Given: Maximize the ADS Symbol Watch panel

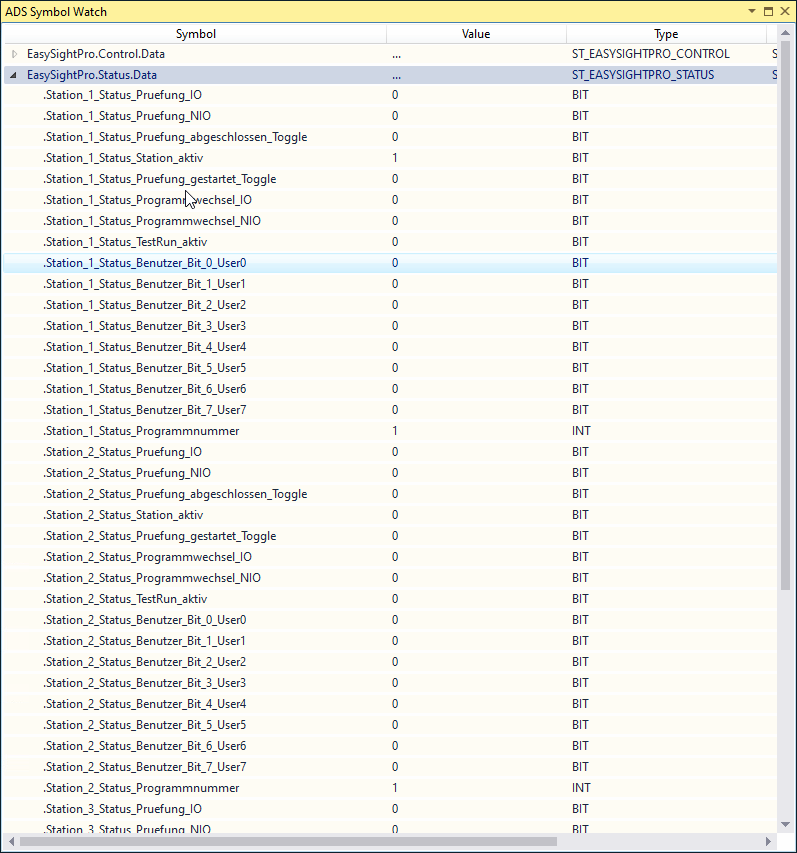Looking at the screenshot, I should point(768,12).
